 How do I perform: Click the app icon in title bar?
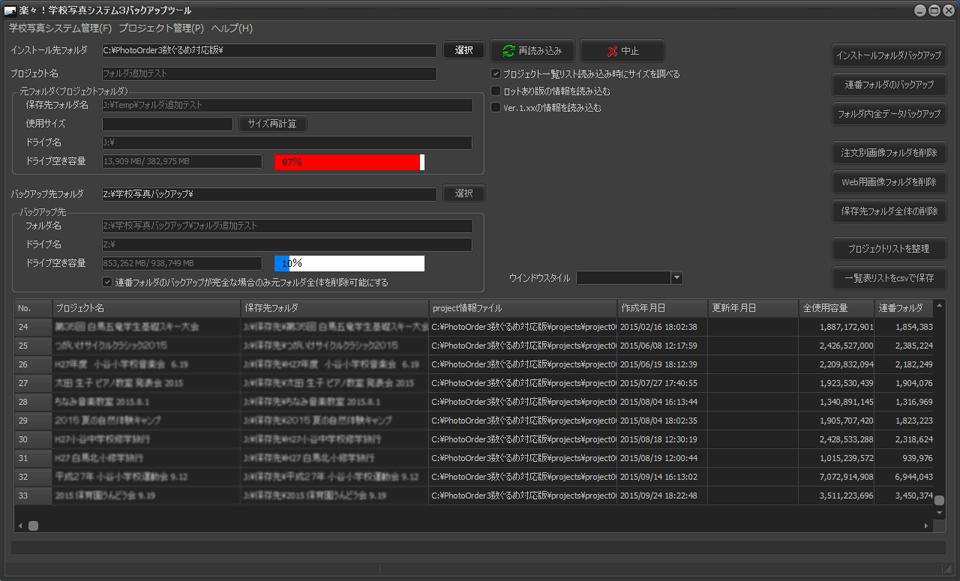[10, 10]
